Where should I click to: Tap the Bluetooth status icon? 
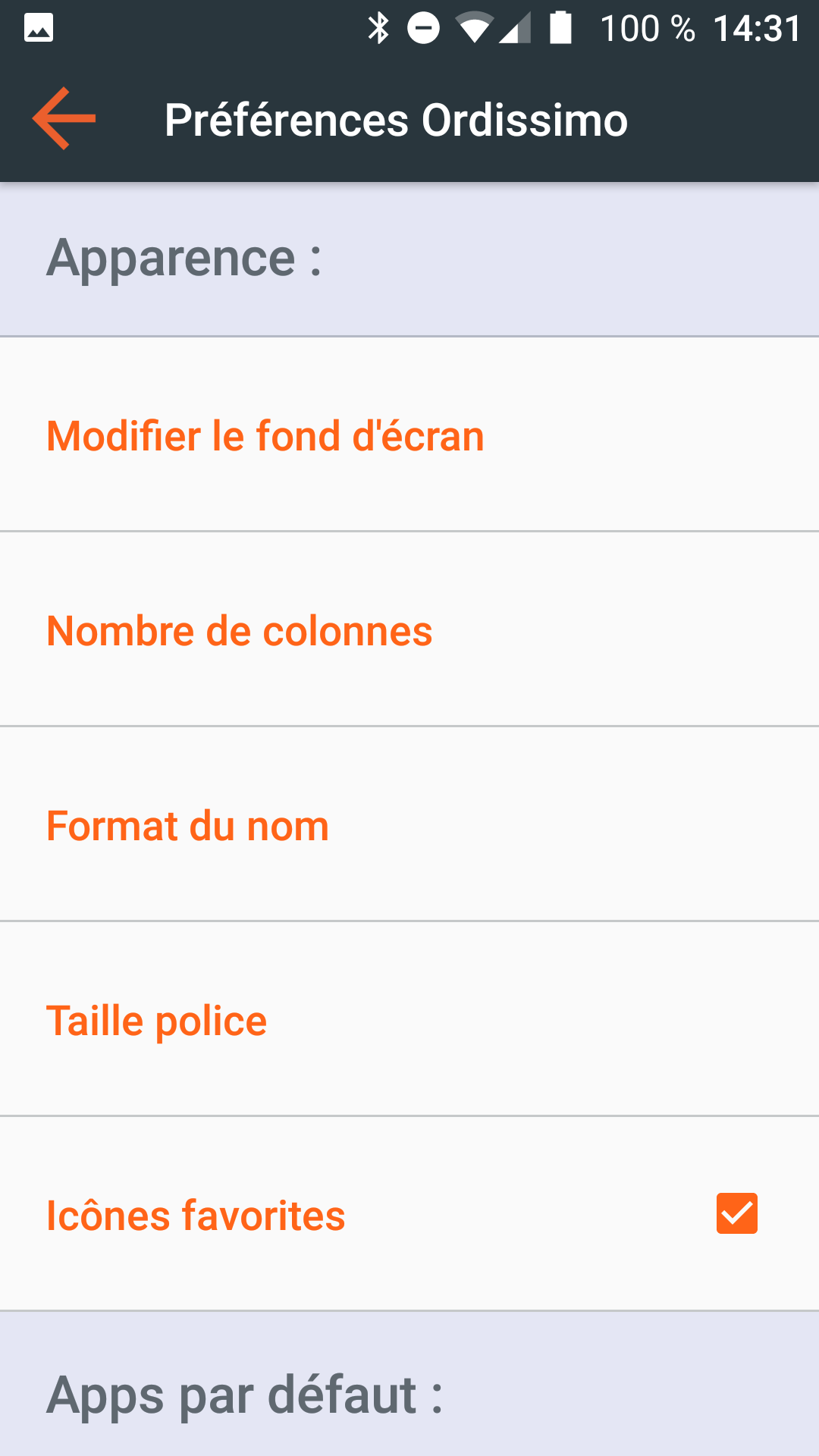(378, 29)
